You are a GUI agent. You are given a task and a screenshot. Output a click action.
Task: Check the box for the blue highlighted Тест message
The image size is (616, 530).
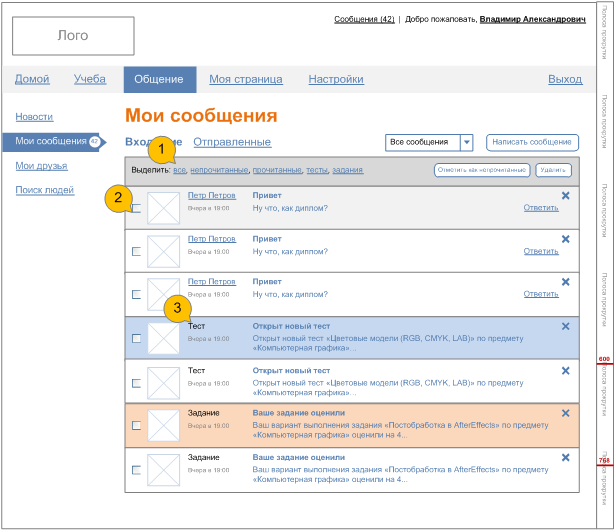136,338
